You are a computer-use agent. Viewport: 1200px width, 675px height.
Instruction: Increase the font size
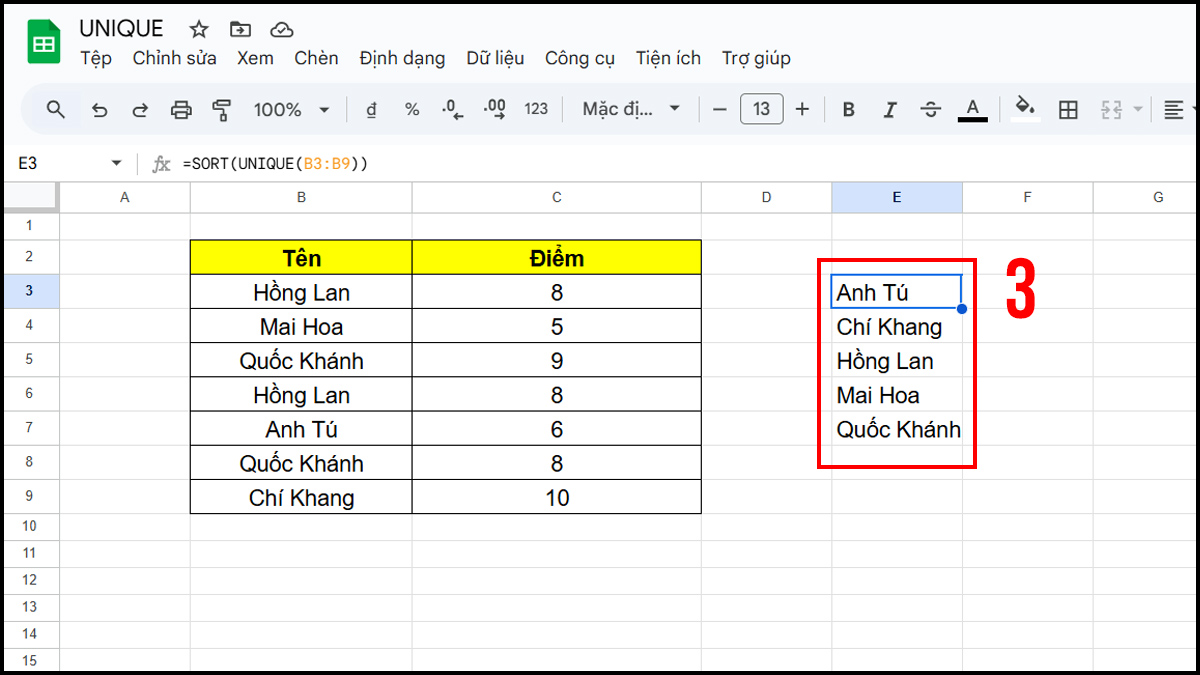click(803, 110)
